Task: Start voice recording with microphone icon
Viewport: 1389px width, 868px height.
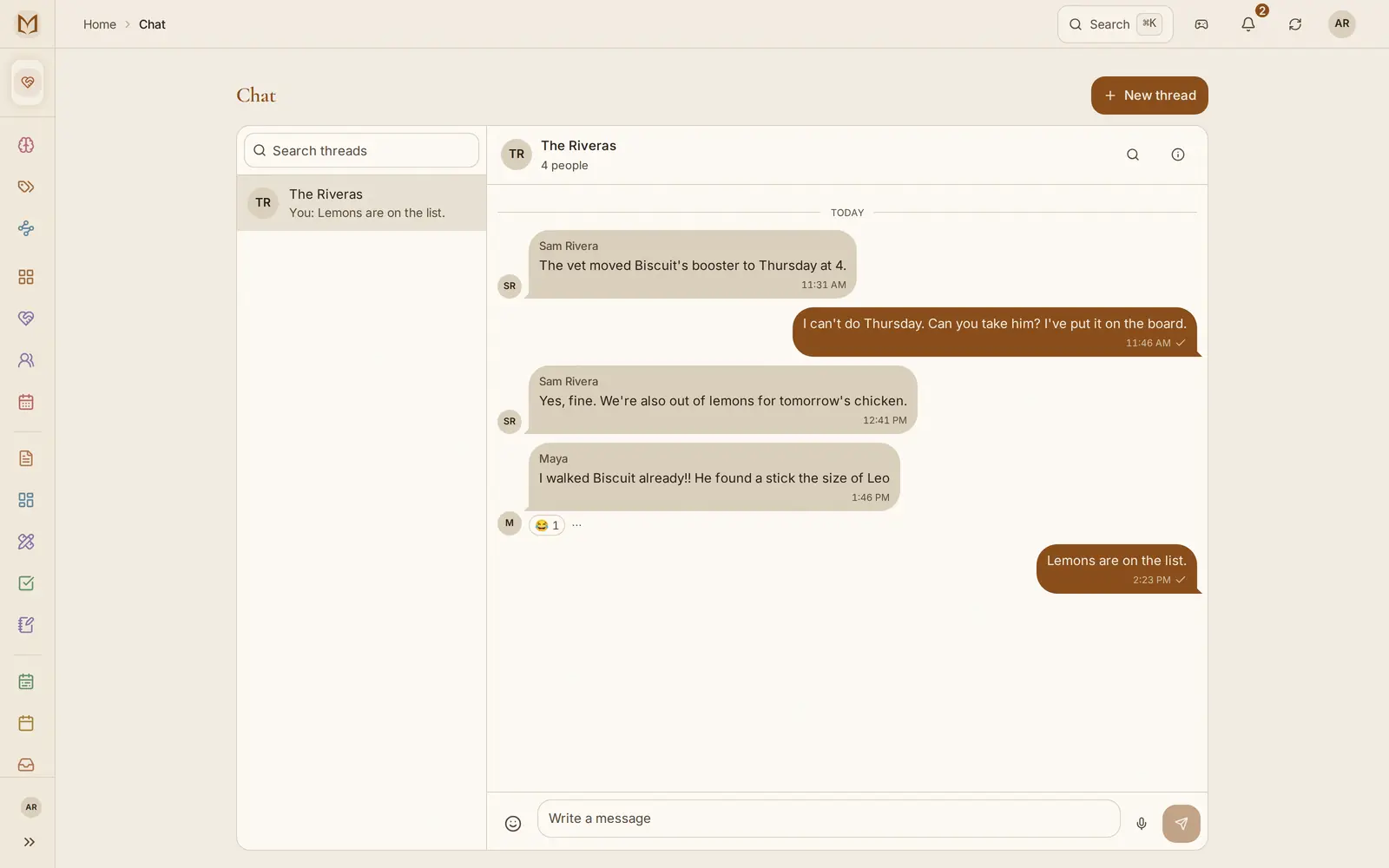Action: click(x=1142, y=824)
